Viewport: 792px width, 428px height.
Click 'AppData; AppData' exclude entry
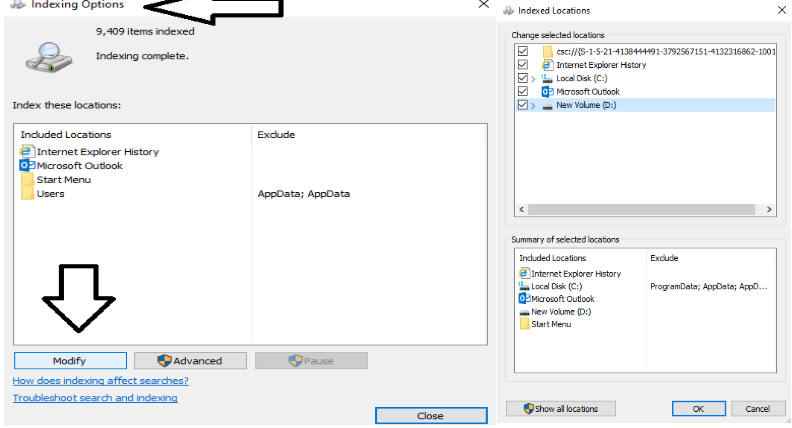pyautogui.click(x=304, y=194)
